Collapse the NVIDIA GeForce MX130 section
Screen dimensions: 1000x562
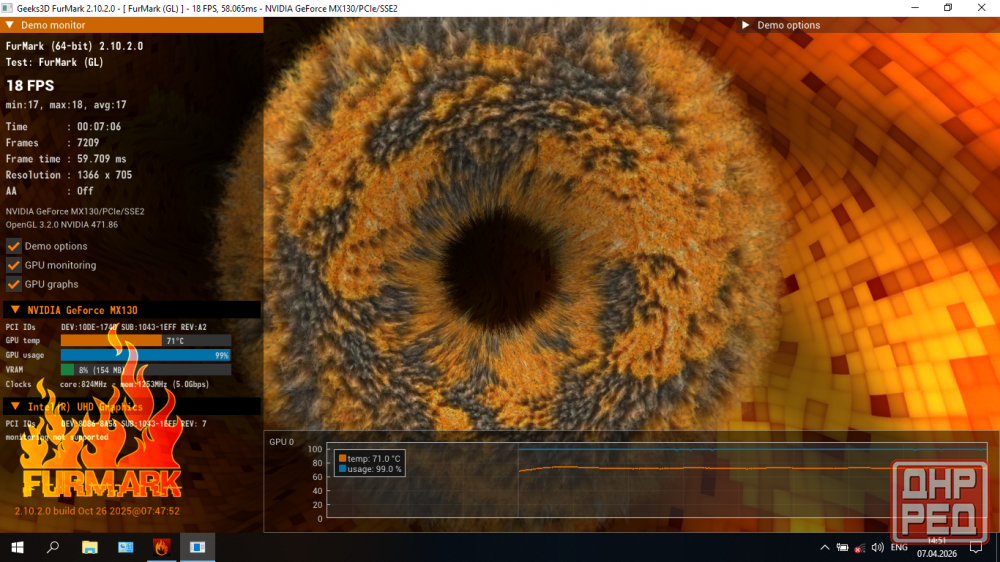pos(14,310)
